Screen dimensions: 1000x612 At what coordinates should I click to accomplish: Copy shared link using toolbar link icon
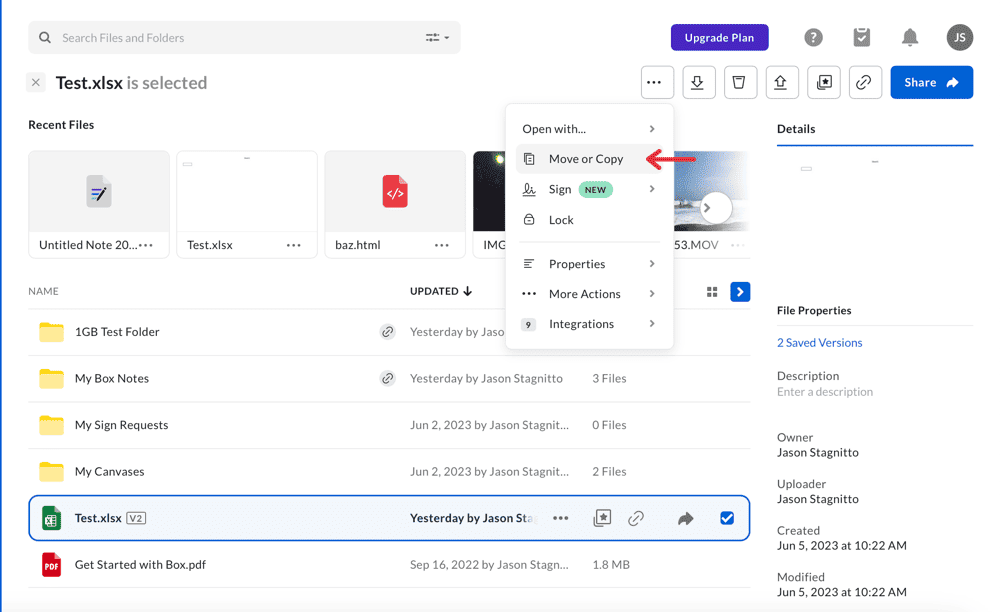tap(865, 82)
